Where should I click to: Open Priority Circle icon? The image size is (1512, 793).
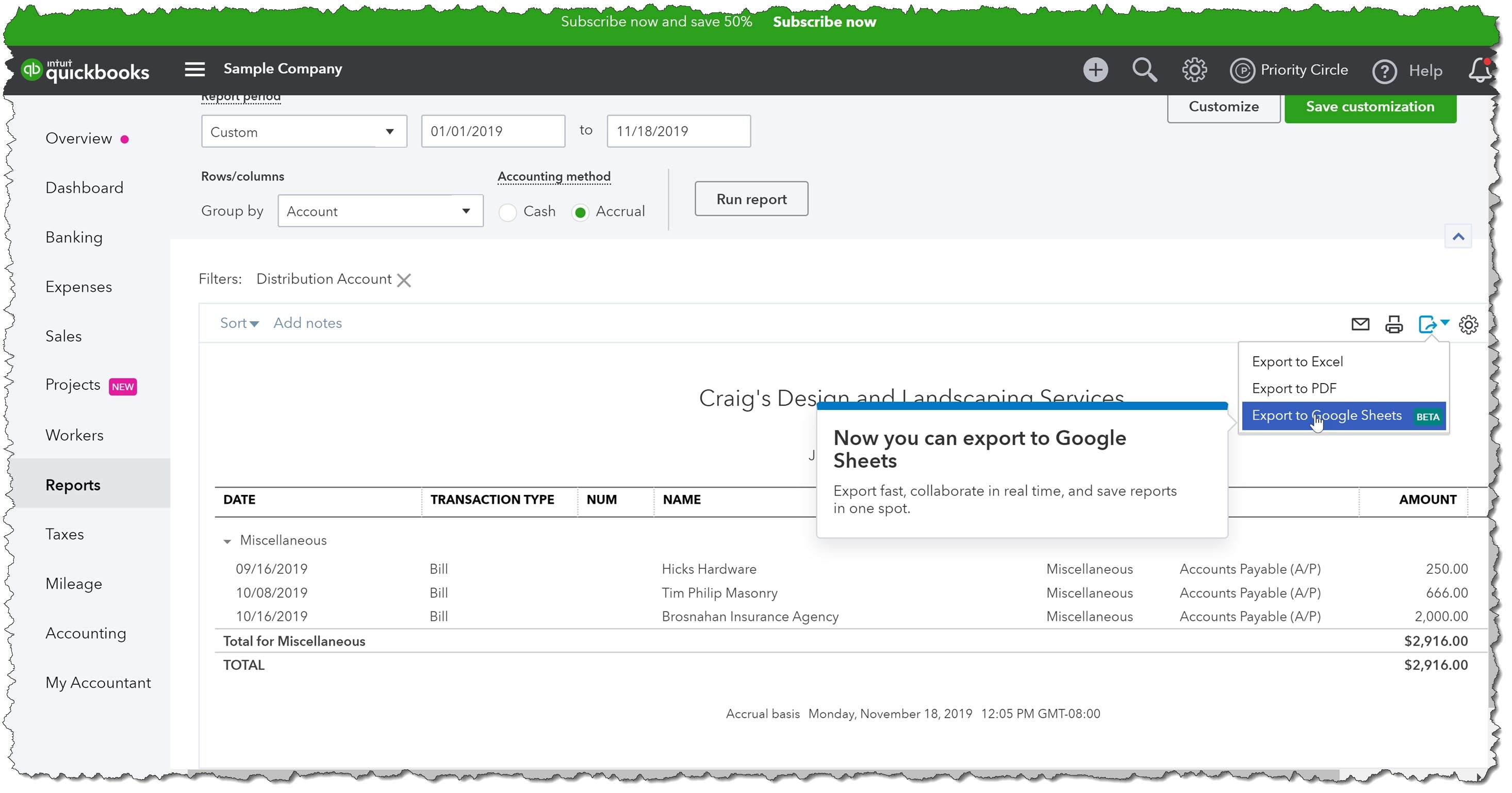tap(1242, 71)
